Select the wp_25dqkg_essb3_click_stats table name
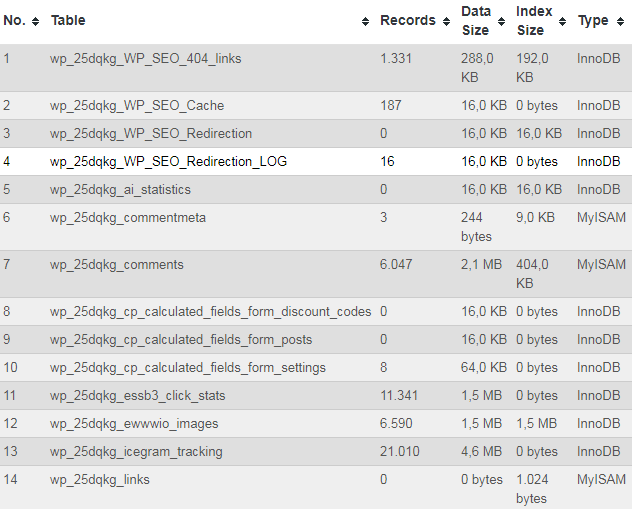Screen dimensions: 632x509 (138, 395)
